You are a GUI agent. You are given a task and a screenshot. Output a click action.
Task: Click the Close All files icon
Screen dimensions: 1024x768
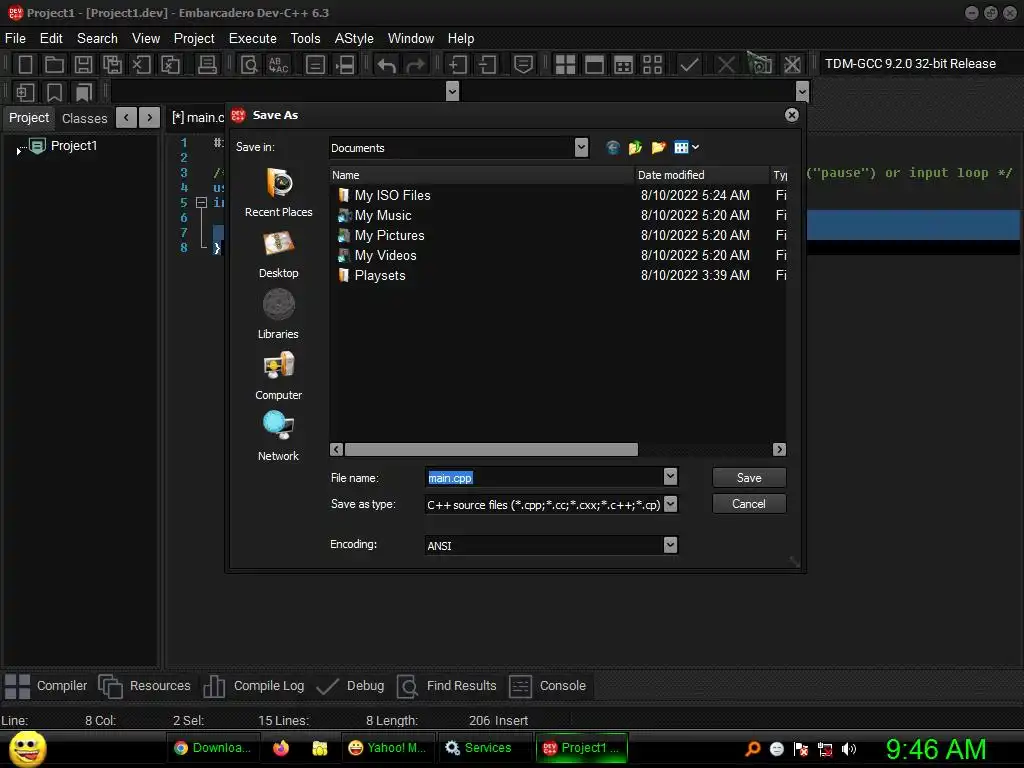170,64
